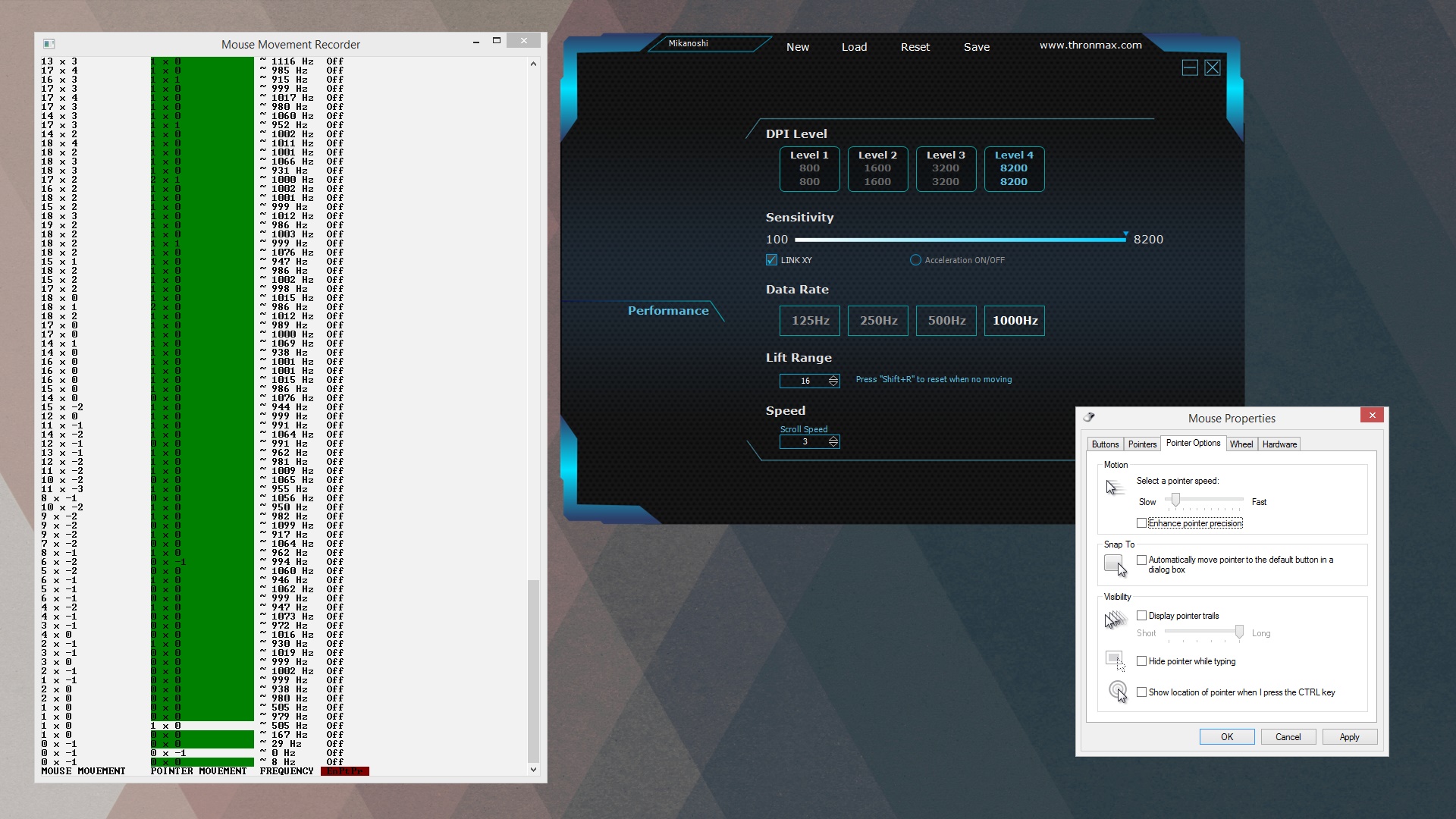Adjust the pointer speed slider handle

click(x=1175, y=500)
